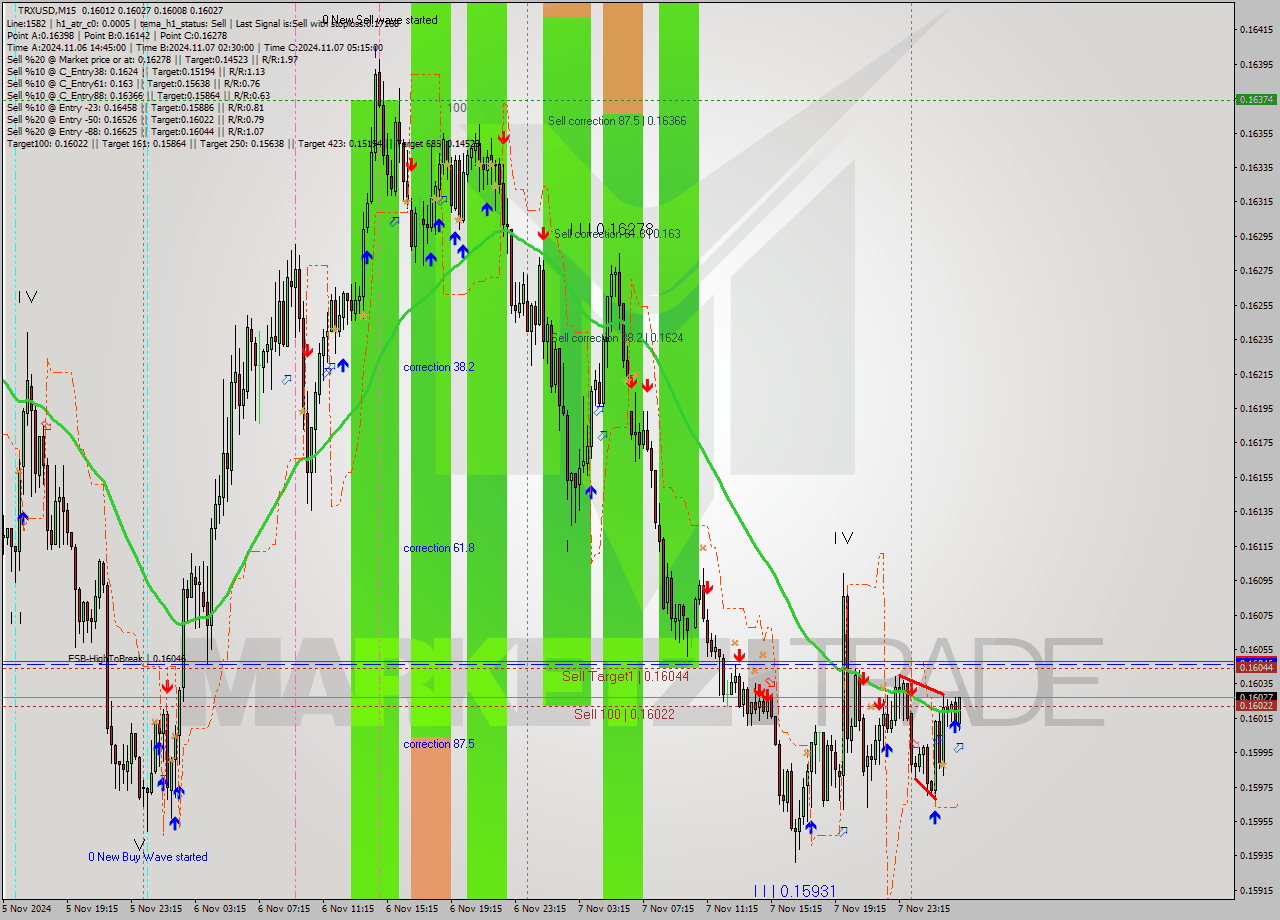Screen dimensions: 1280x920
Task: Click the ||| 0.15931 wave label
Action: [x=794, y=890]
